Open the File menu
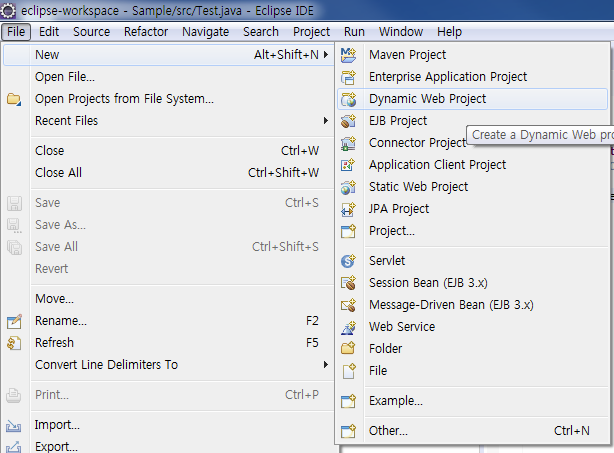 (x=16, y=32)
